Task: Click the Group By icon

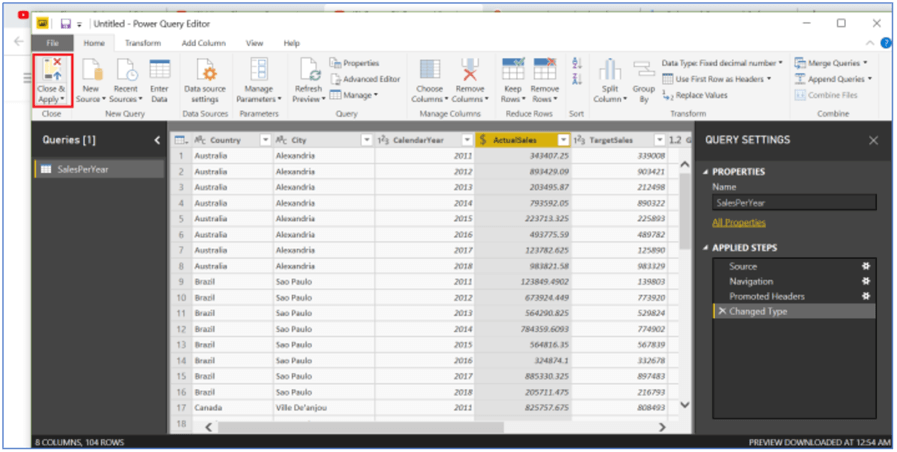Action: tap(643, 72)
